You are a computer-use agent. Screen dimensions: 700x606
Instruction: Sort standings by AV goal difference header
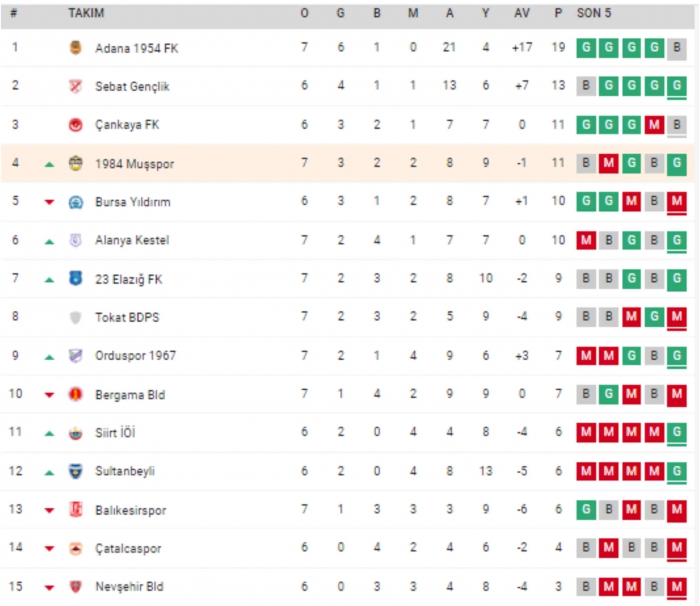(521, 14)
